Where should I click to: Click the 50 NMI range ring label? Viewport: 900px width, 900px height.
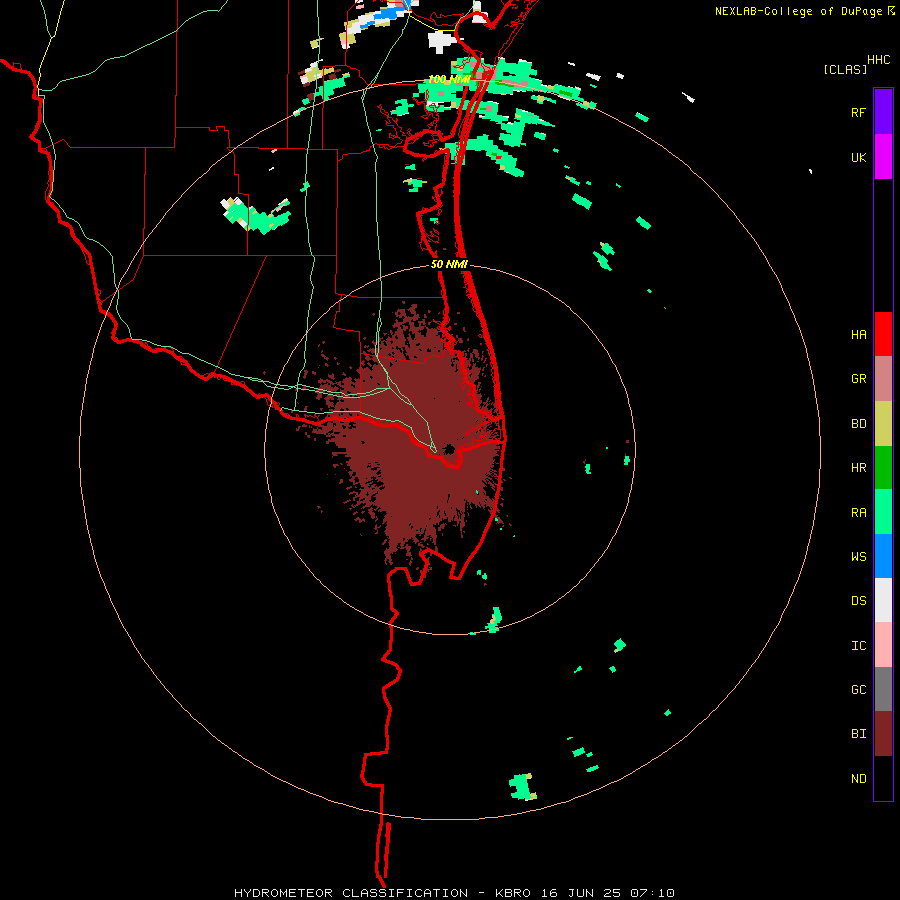tap(449, 264)
